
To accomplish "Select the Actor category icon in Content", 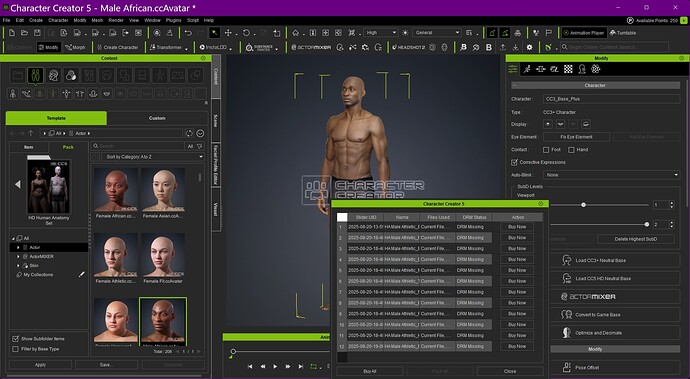I will (x=35, y=75).
